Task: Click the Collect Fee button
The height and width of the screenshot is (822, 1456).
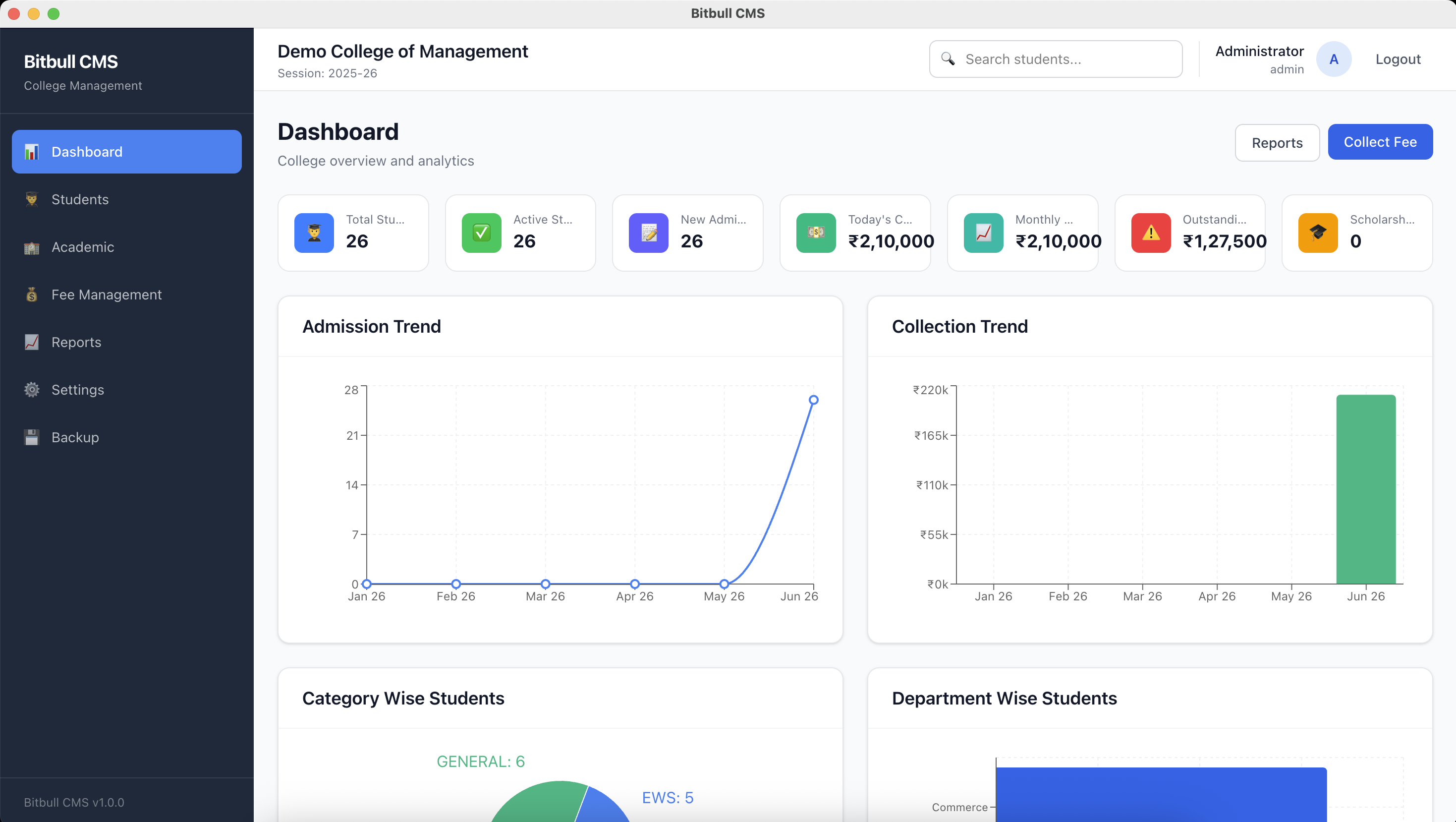Action: [1380, 142]
